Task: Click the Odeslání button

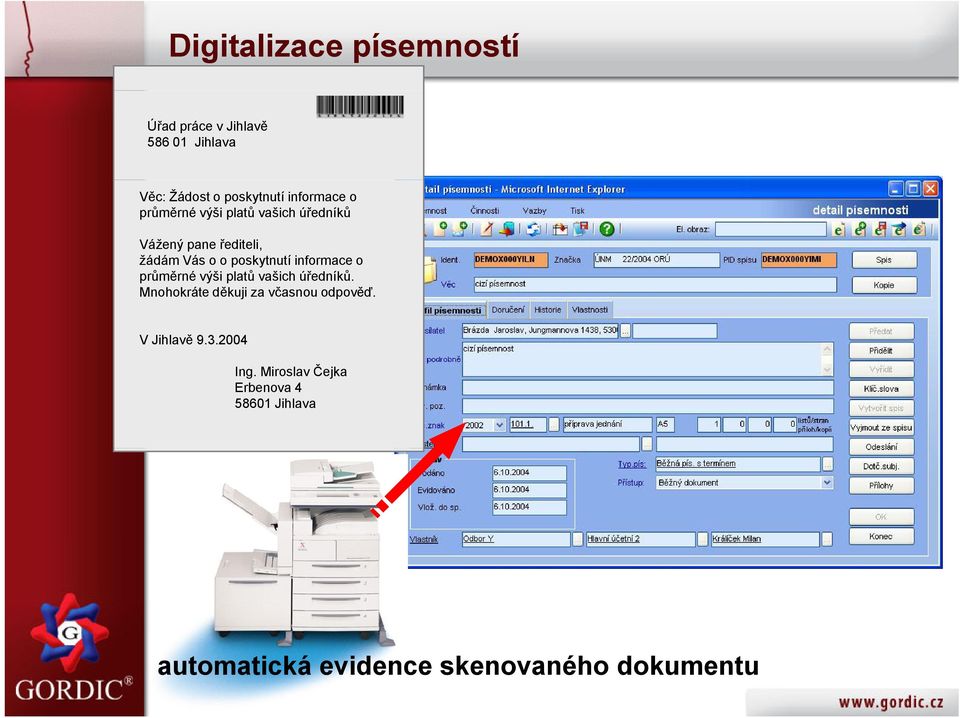Action: 881,447
